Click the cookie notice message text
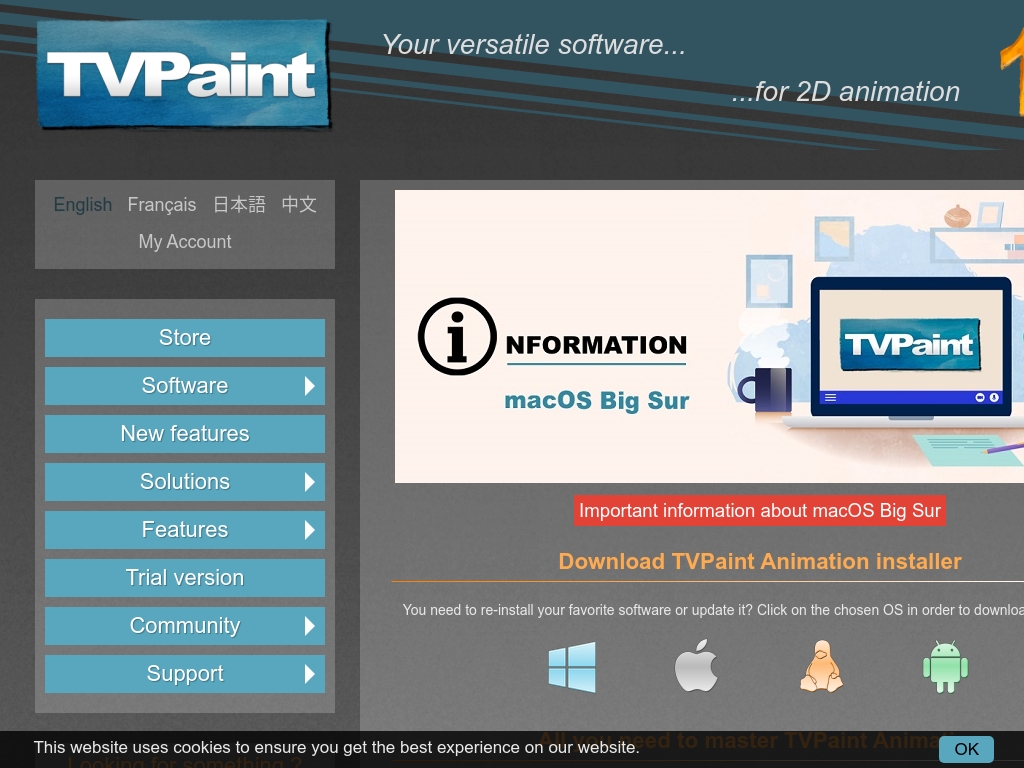 pos(336,748)
